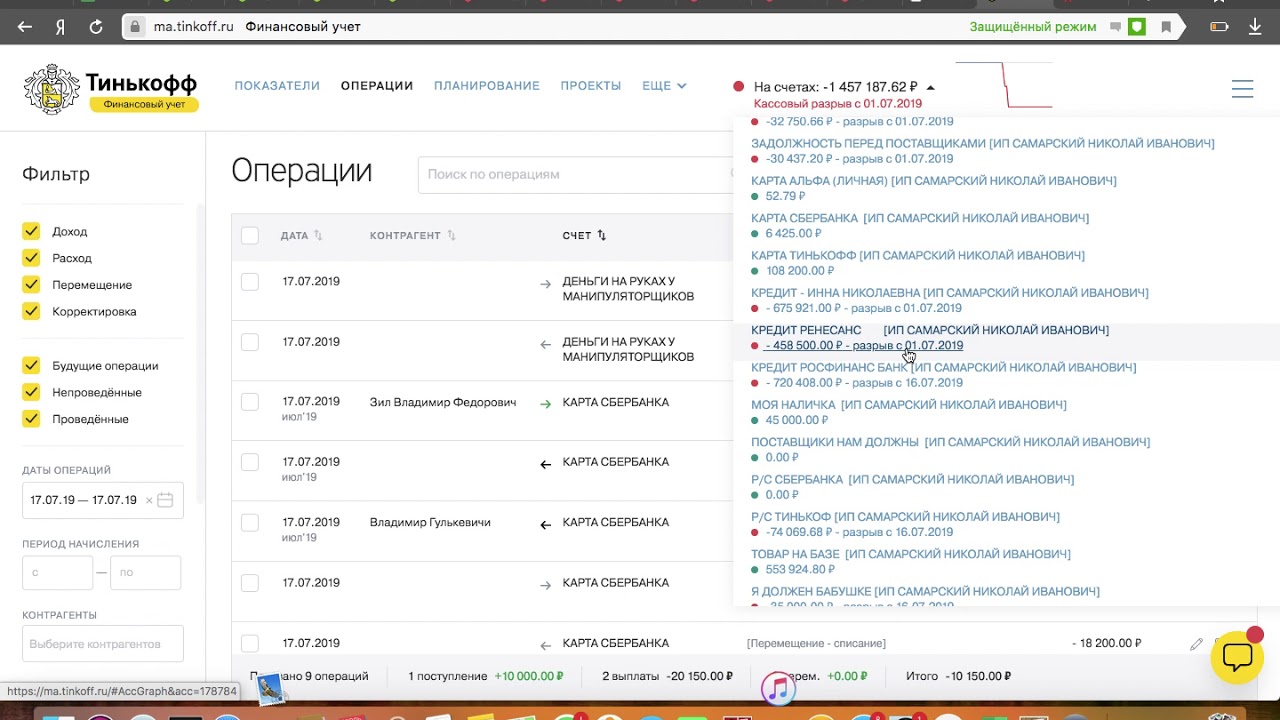Click the Период начисления 'по' field
The width and height of the screenshot is (1280, 720).
coord(146,573)
